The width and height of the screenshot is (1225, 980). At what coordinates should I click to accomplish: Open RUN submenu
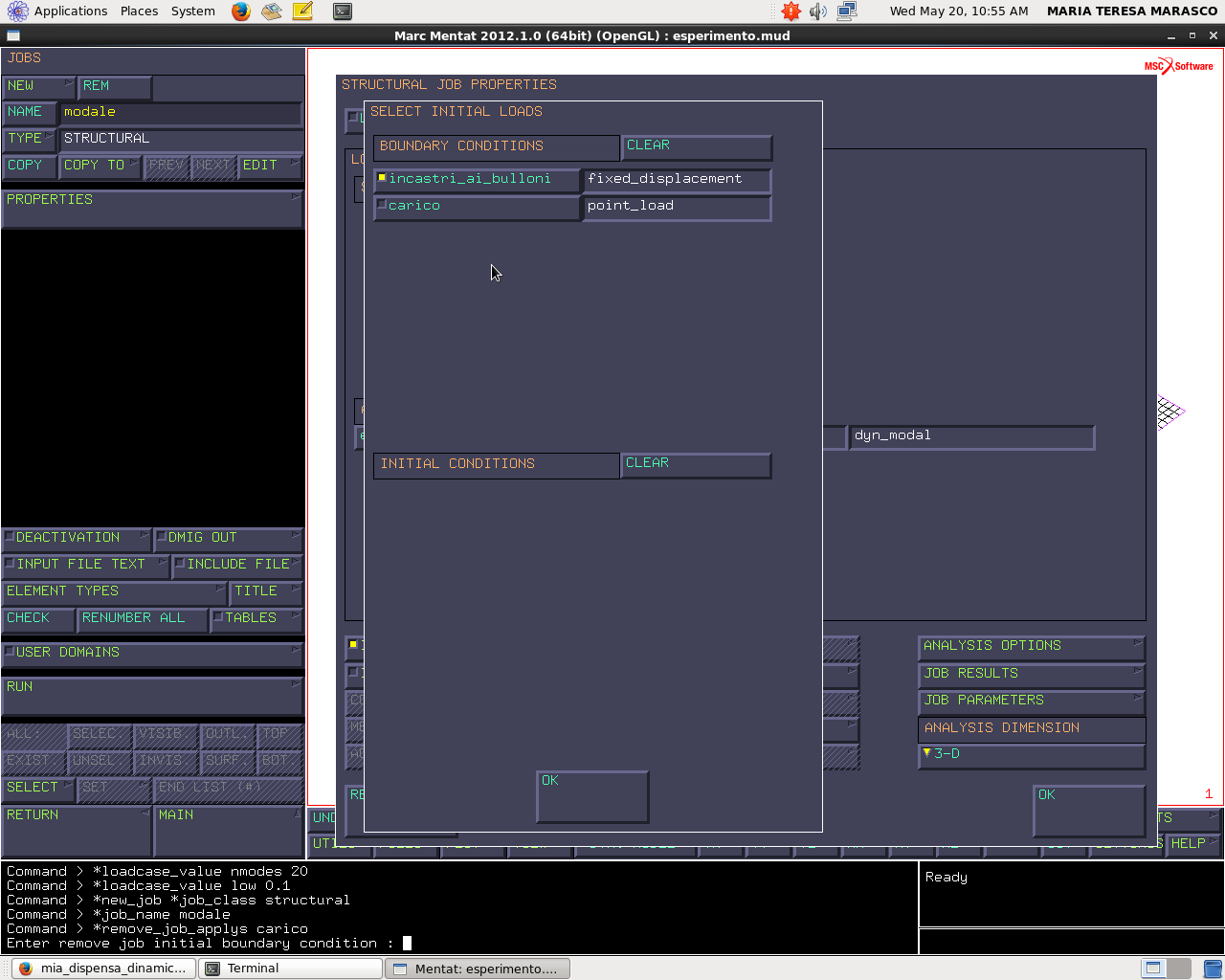(152, 696)
